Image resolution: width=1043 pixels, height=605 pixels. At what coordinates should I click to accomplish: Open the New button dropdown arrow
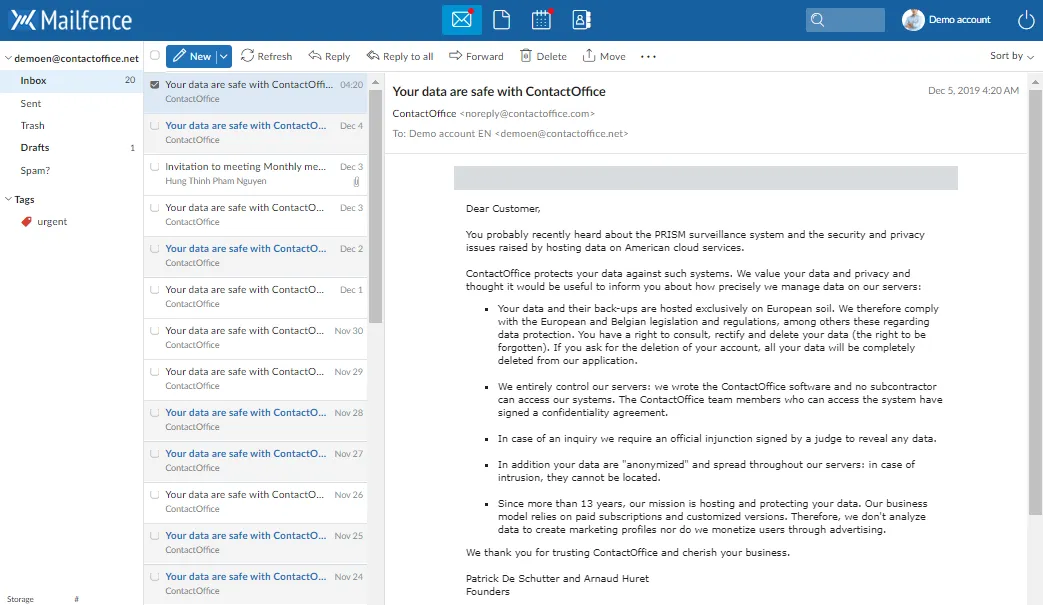point(224,57)
